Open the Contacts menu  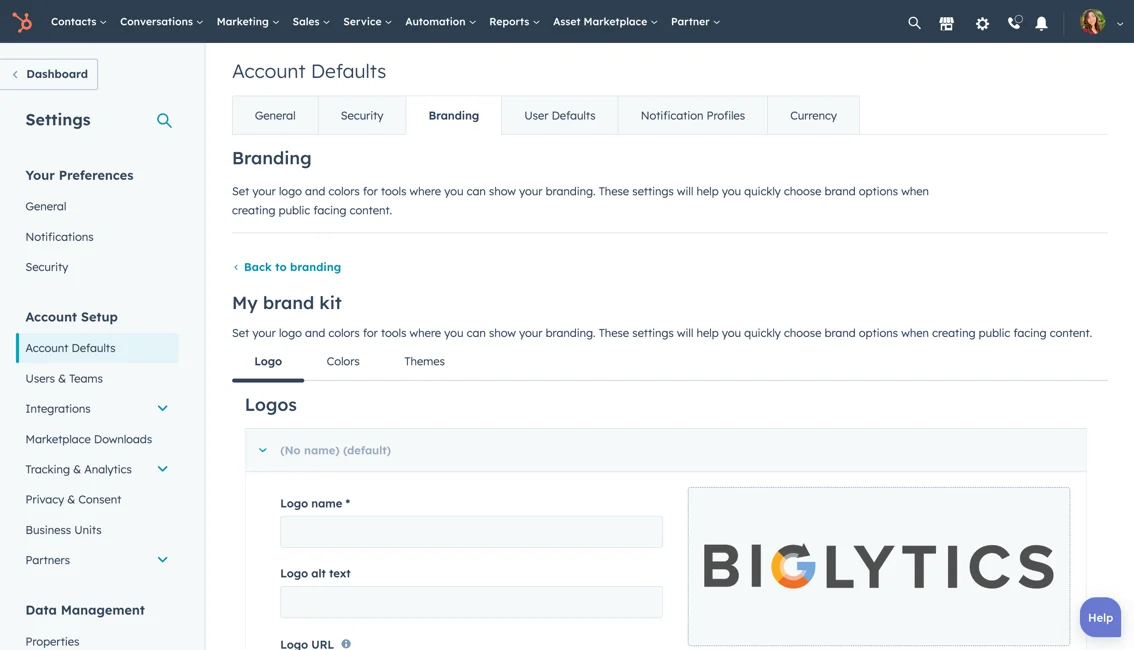[78, 22]
